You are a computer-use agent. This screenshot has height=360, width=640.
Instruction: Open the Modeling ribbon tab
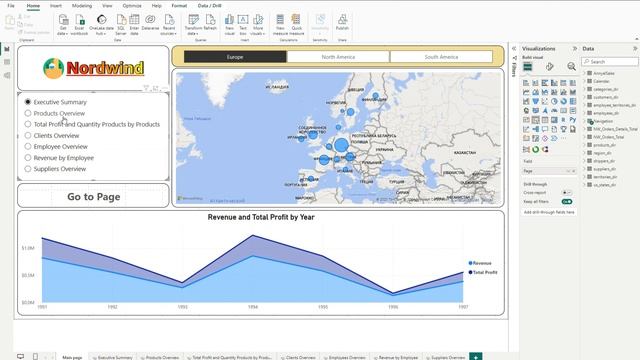[x=82, y=6]
